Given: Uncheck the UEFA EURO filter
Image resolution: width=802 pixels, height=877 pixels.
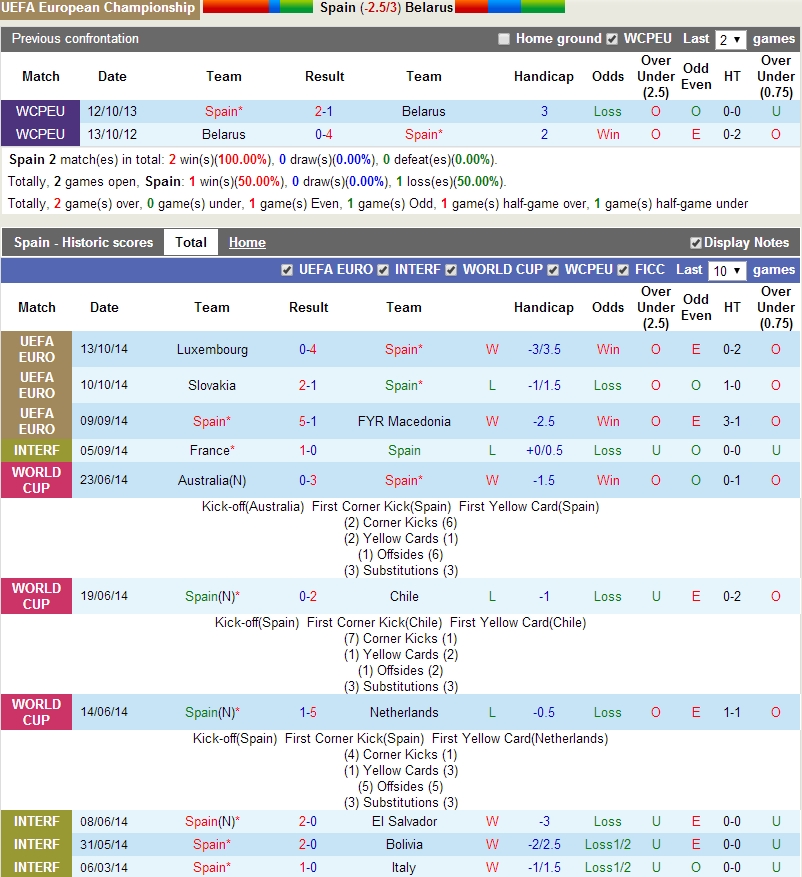Looking at the screenshot, I should coord(287,270).
